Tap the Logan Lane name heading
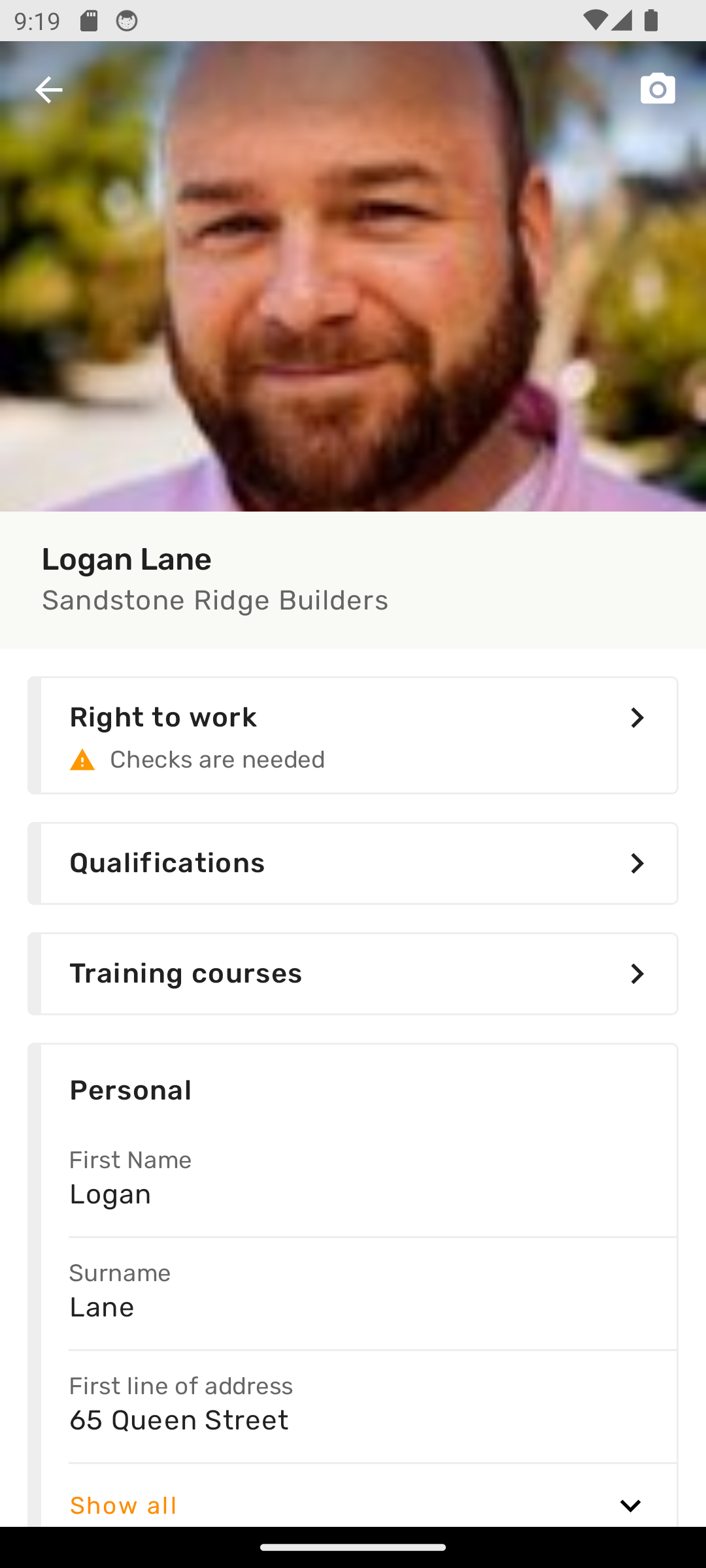706x1568 pixels. [x=127, y=559]
